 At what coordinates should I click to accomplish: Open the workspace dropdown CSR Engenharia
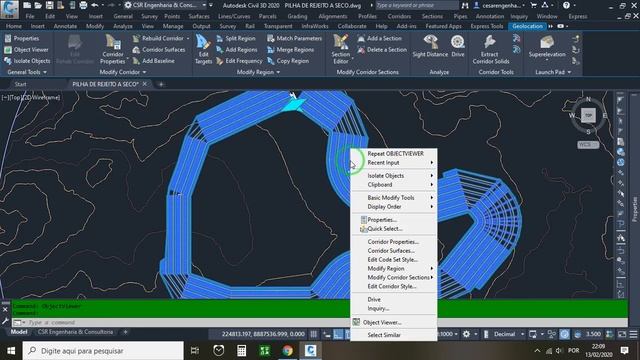(165, 5)
